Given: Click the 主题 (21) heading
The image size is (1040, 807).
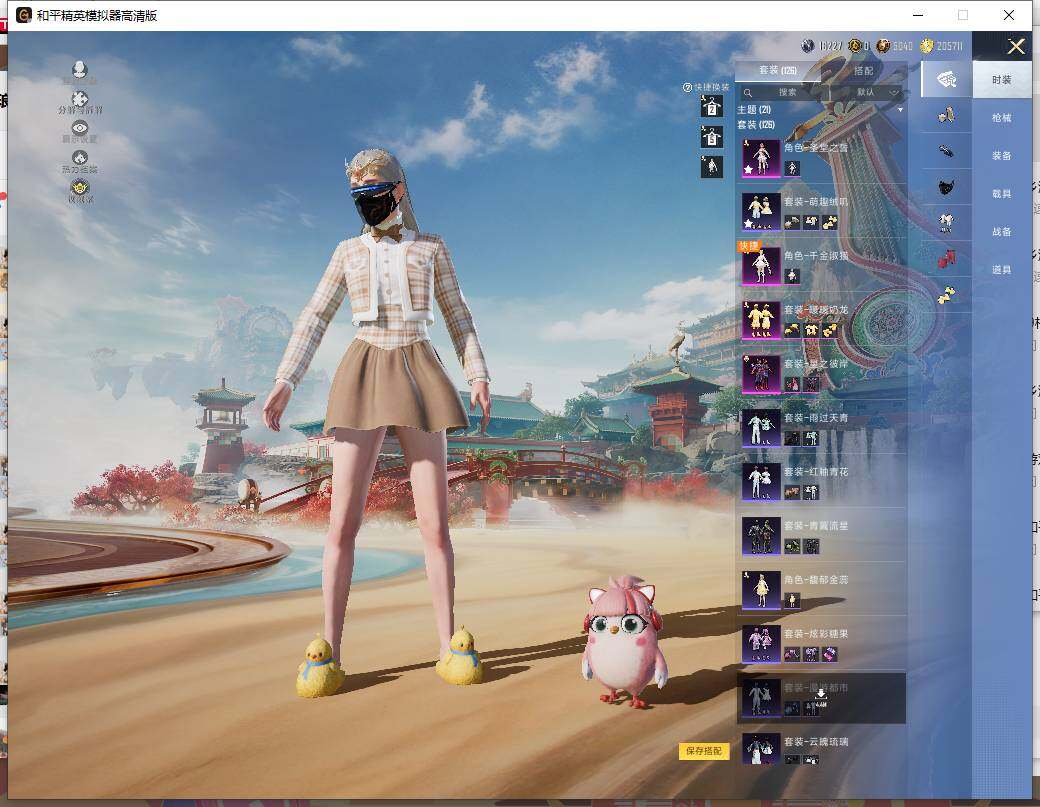Looking at the screenshot, I should [x=754, y=109].
